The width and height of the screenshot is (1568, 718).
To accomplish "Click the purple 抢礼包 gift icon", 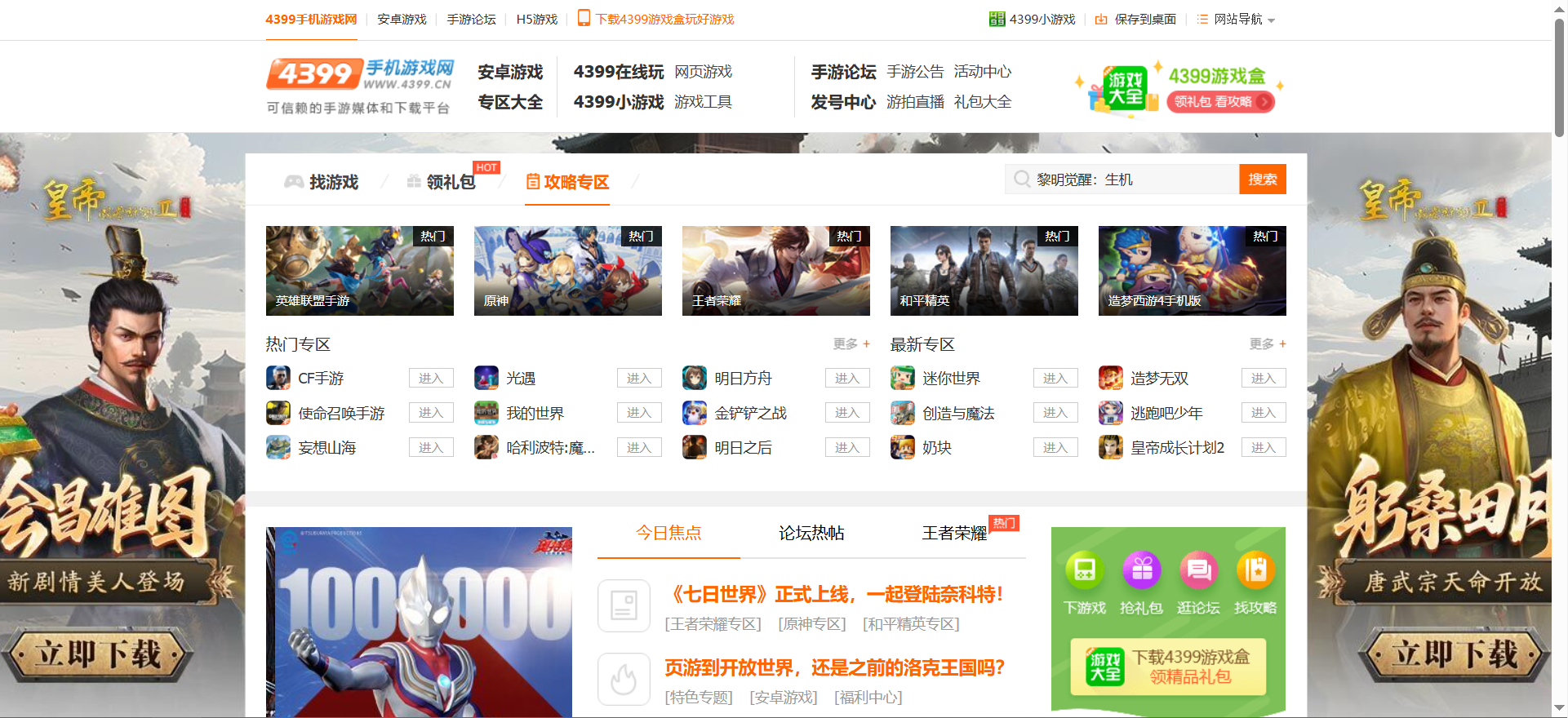I will [x=1142, y=570].
